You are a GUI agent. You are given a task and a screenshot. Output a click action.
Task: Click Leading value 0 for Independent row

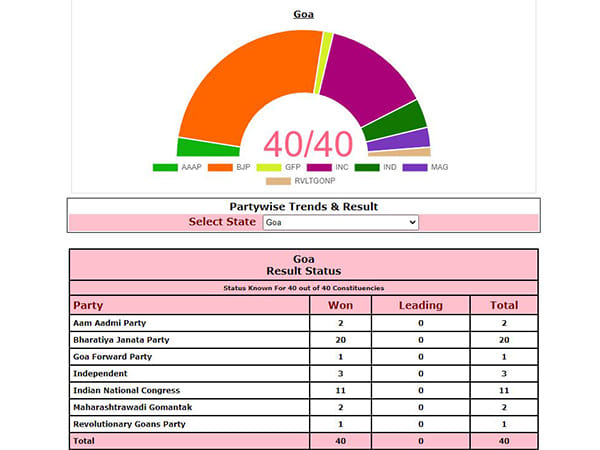421,373
